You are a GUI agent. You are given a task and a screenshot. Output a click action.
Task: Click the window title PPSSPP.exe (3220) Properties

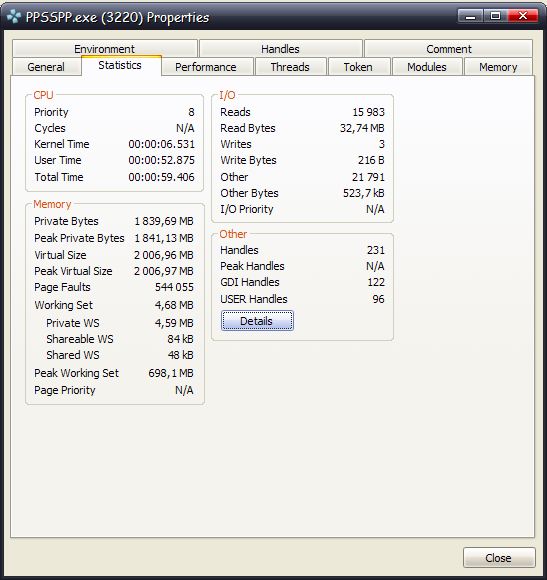click(x=117, y=17)
